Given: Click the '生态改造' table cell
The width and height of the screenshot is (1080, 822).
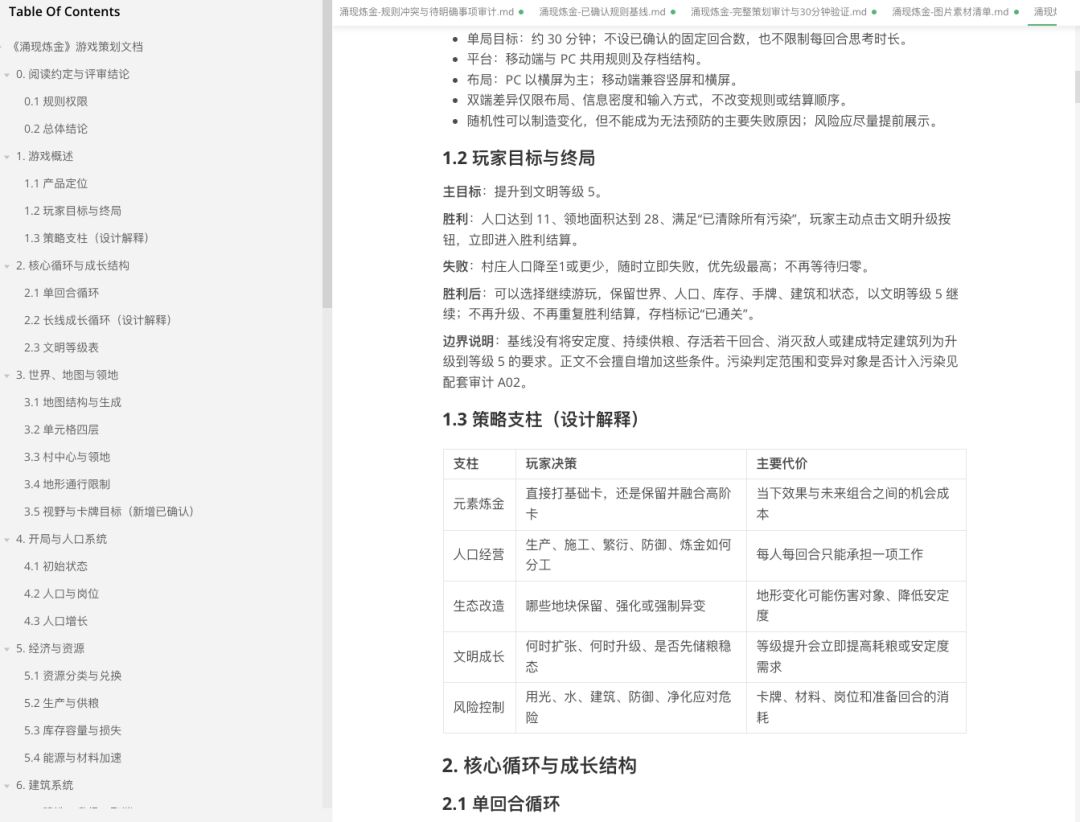Looking at the screenshot, I should (x=479, y=606).
